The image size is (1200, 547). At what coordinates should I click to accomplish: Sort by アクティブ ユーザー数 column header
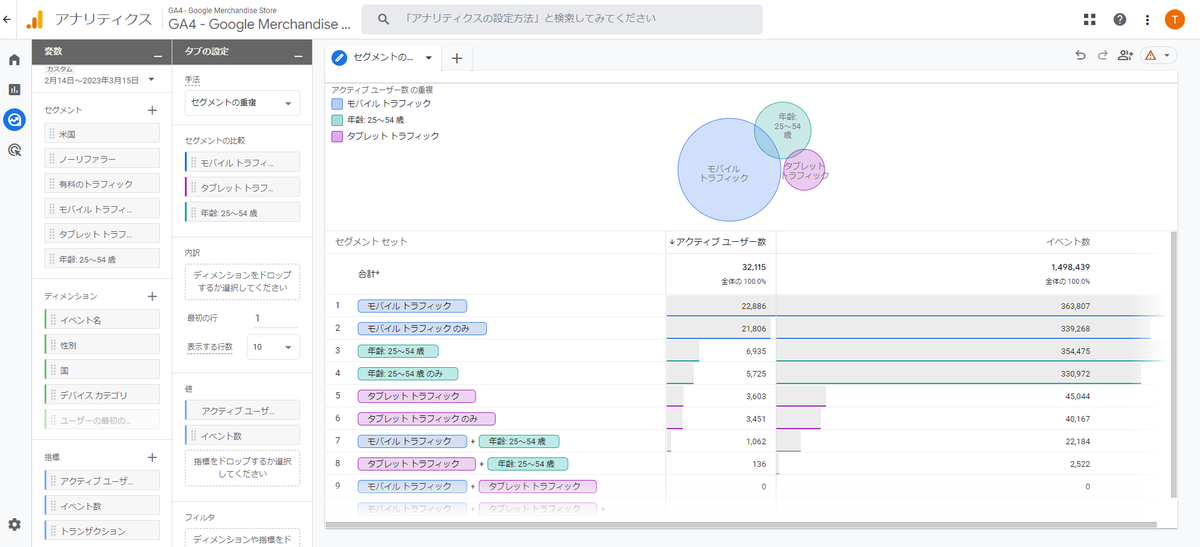coord(720,242)
